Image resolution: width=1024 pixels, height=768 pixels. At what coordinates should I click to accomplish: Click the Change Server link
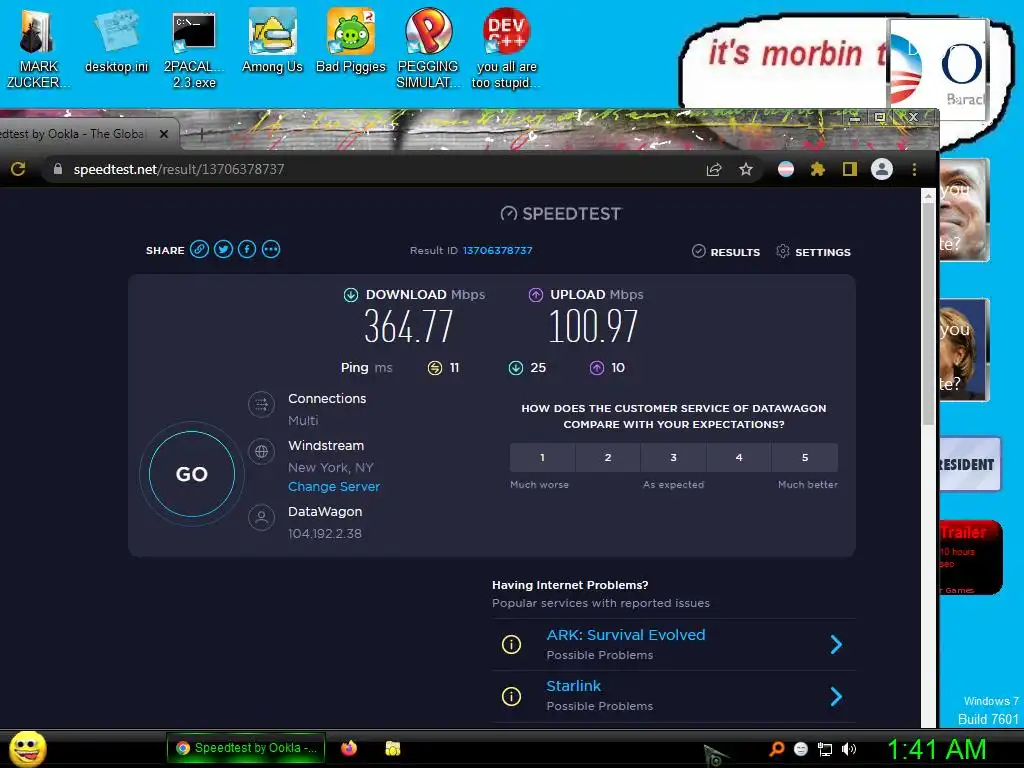click(334, 487)
